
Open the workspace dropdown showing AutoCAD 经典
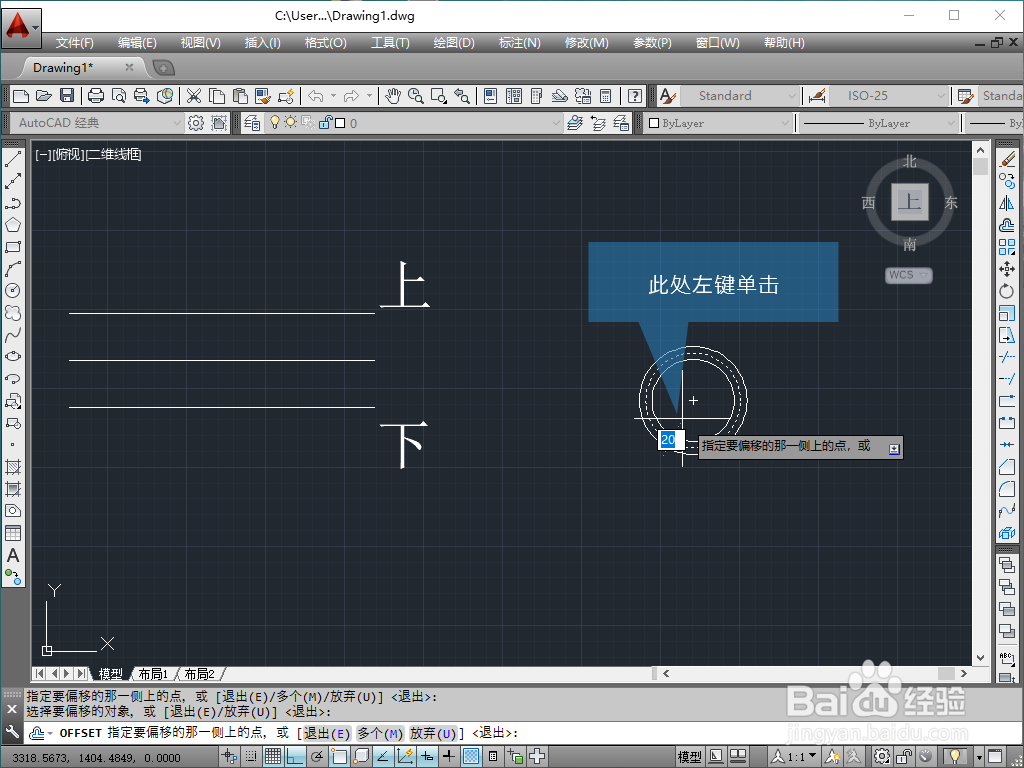click(x=95, y=122)
